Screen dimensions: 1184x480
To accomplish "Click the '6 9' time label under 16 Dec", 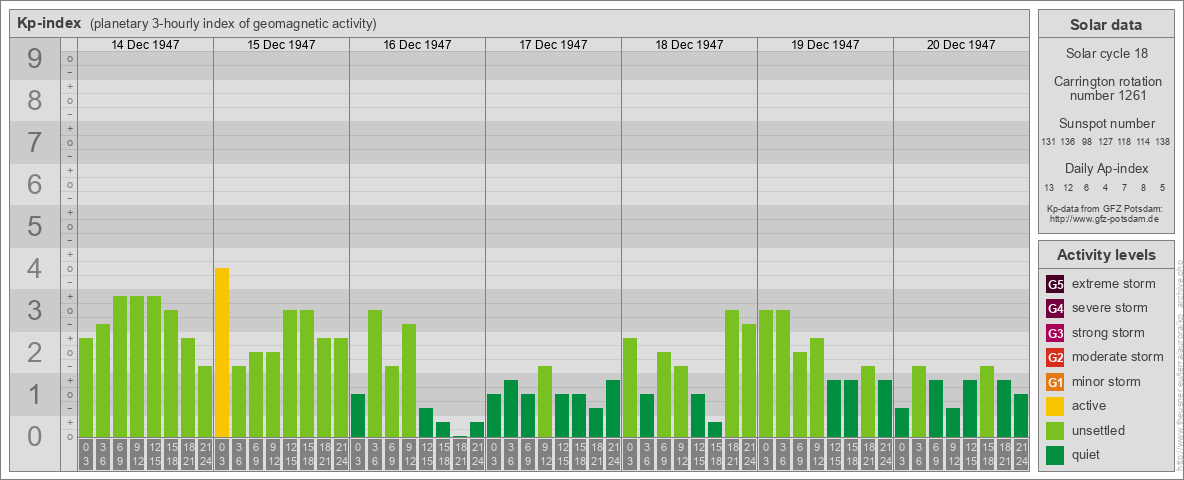I will click(x=392, y=456).
